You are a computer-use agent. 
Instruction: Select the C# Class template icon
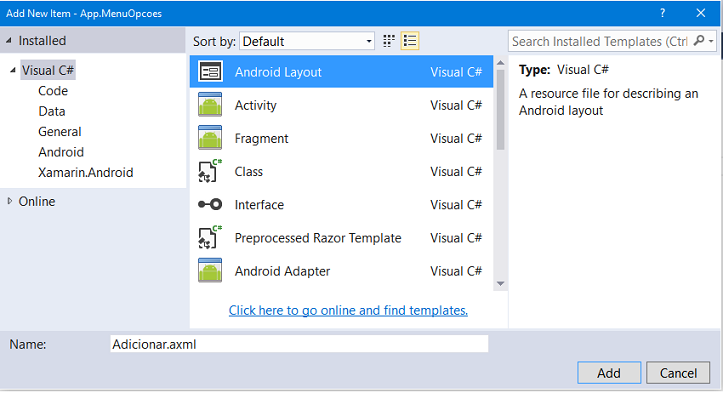210,171
